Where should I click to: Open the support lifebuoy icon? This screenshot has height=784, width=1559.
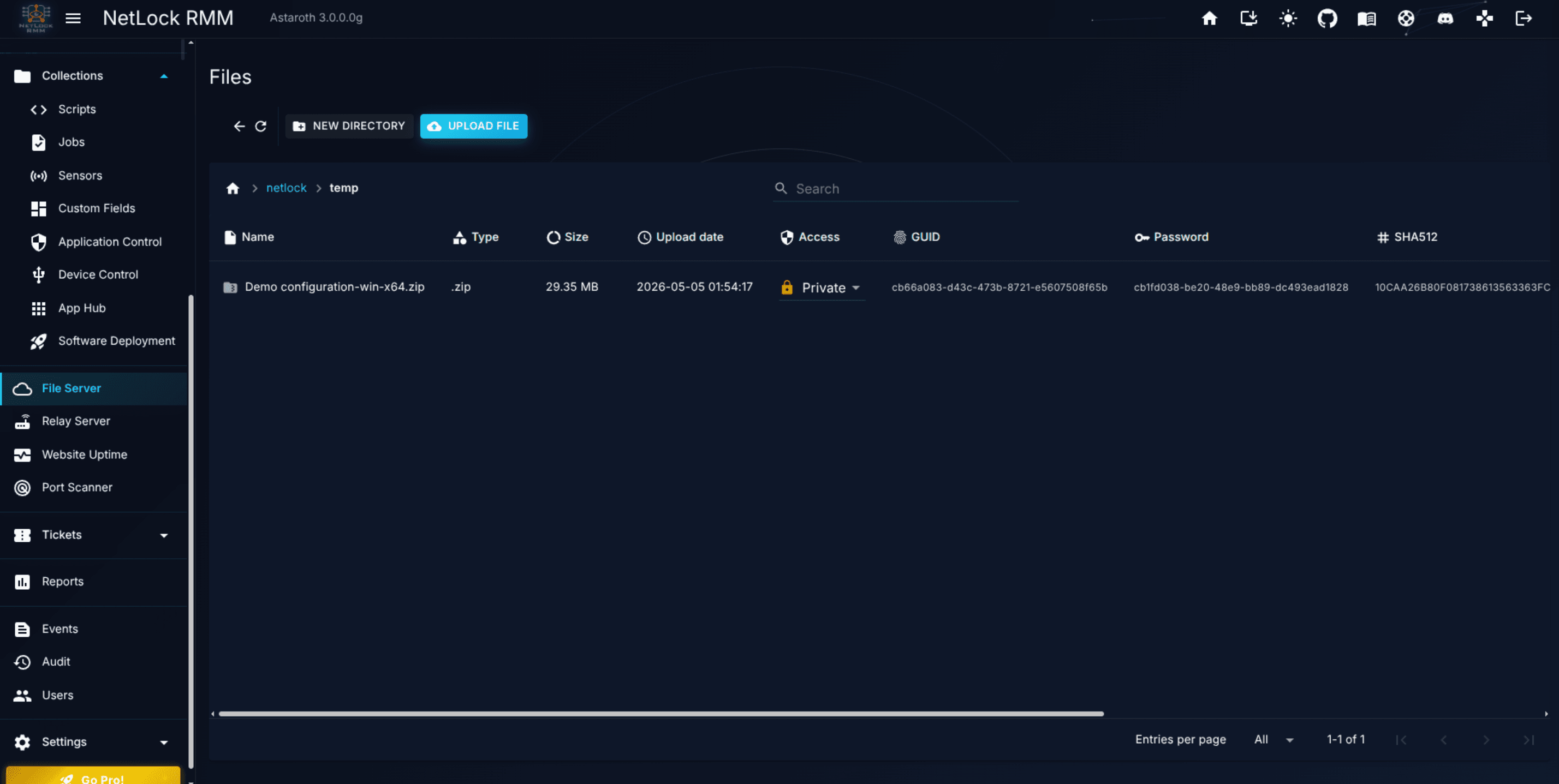coord(1406,18)
